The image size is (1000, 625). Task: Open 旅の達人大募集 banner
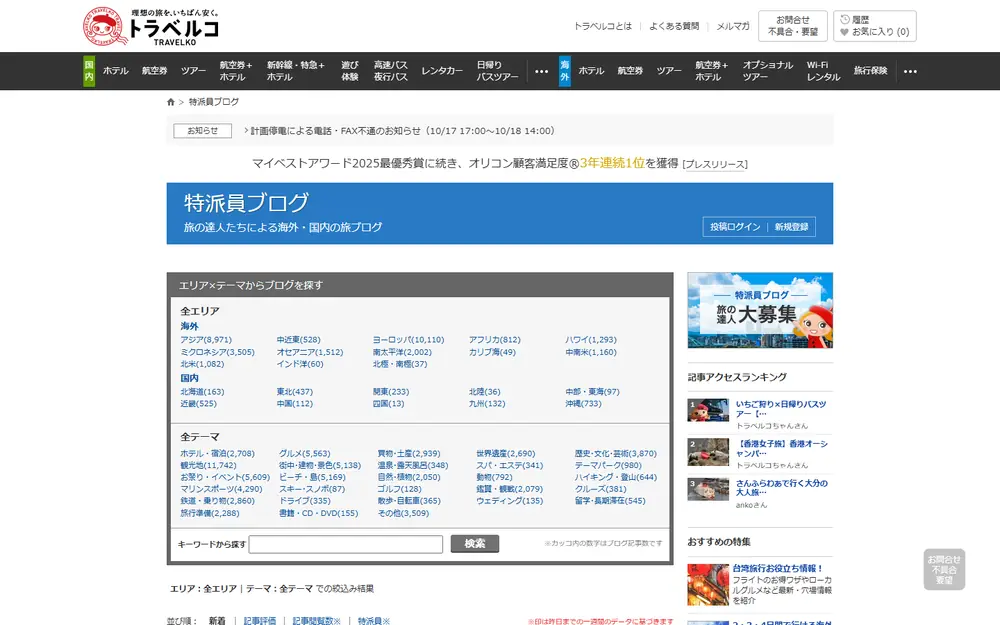(x=760, y=311)
